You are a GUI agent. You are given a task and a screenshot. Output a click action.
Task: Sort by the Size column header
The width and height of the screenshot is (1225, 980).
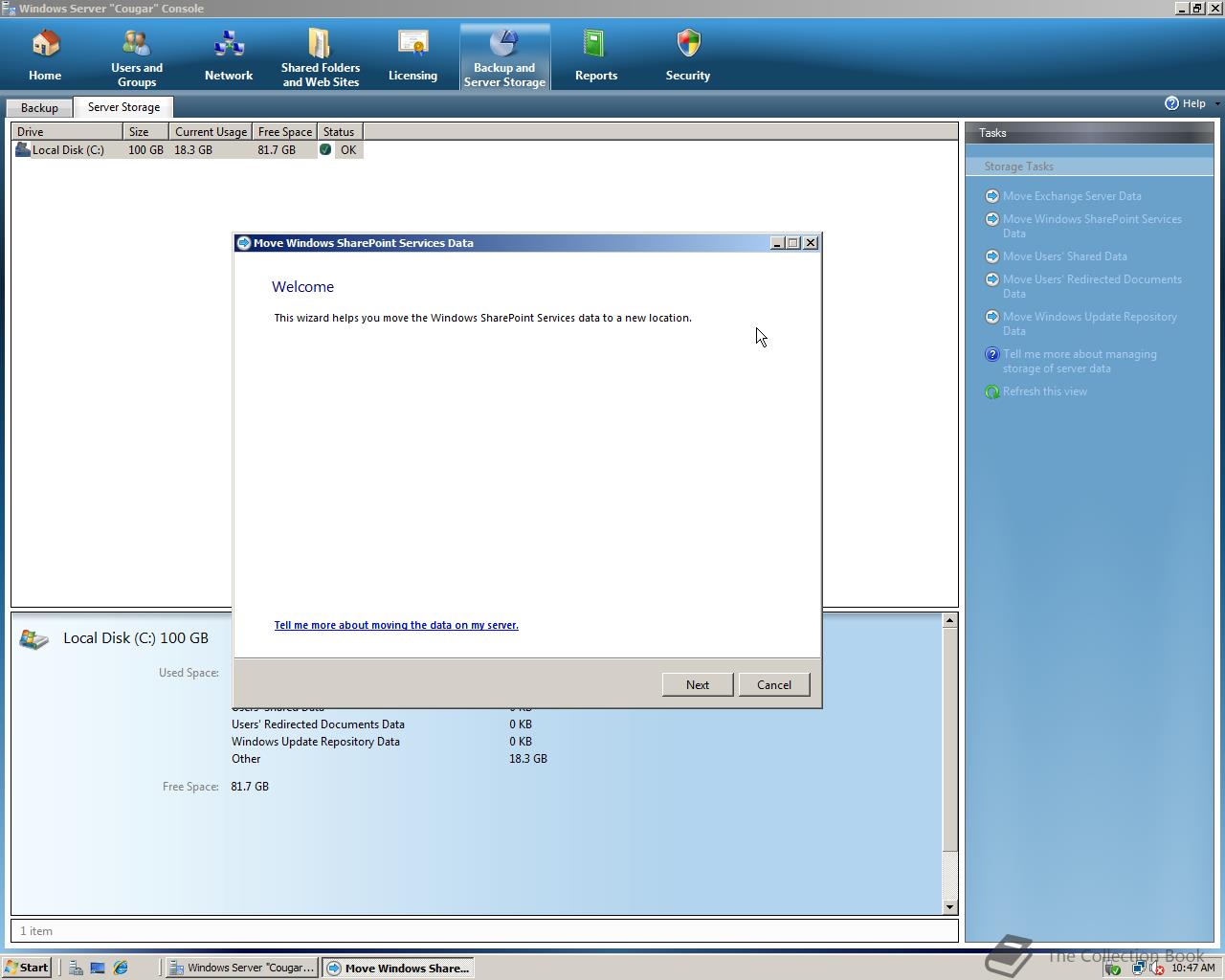point(145,131)
